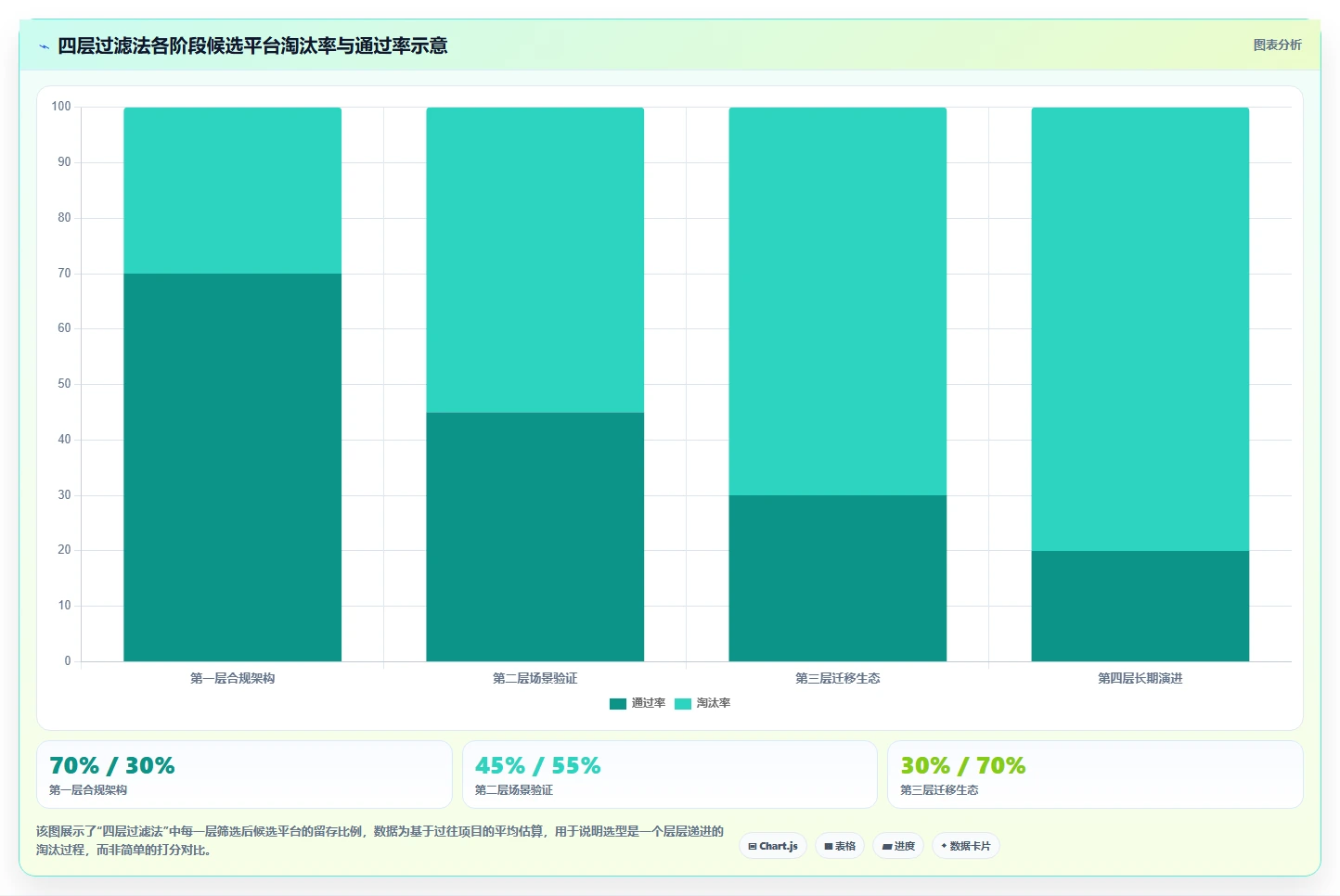The image size is (1340, 896).
Task: Toggle the 通过率 legend swatch
Action: click(618, 703)
